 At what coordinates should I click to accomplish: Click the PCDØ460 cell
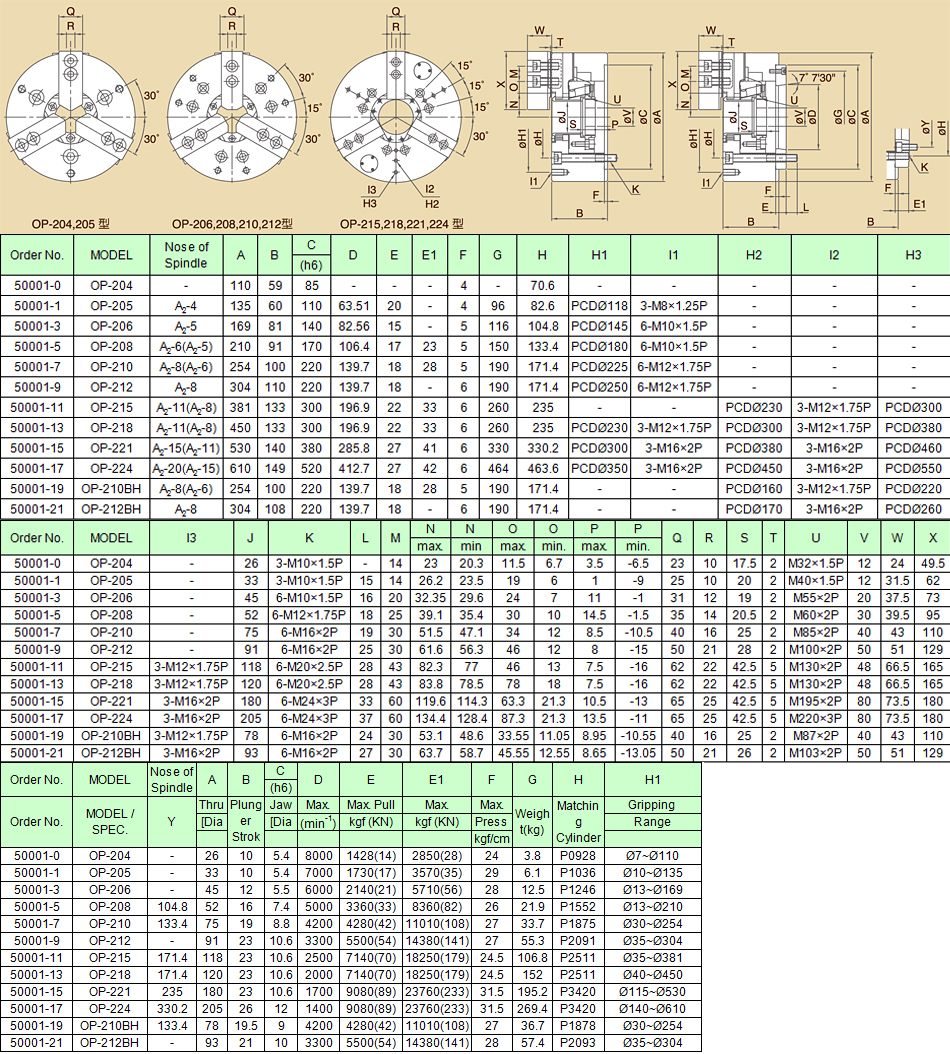coord(913,448)
